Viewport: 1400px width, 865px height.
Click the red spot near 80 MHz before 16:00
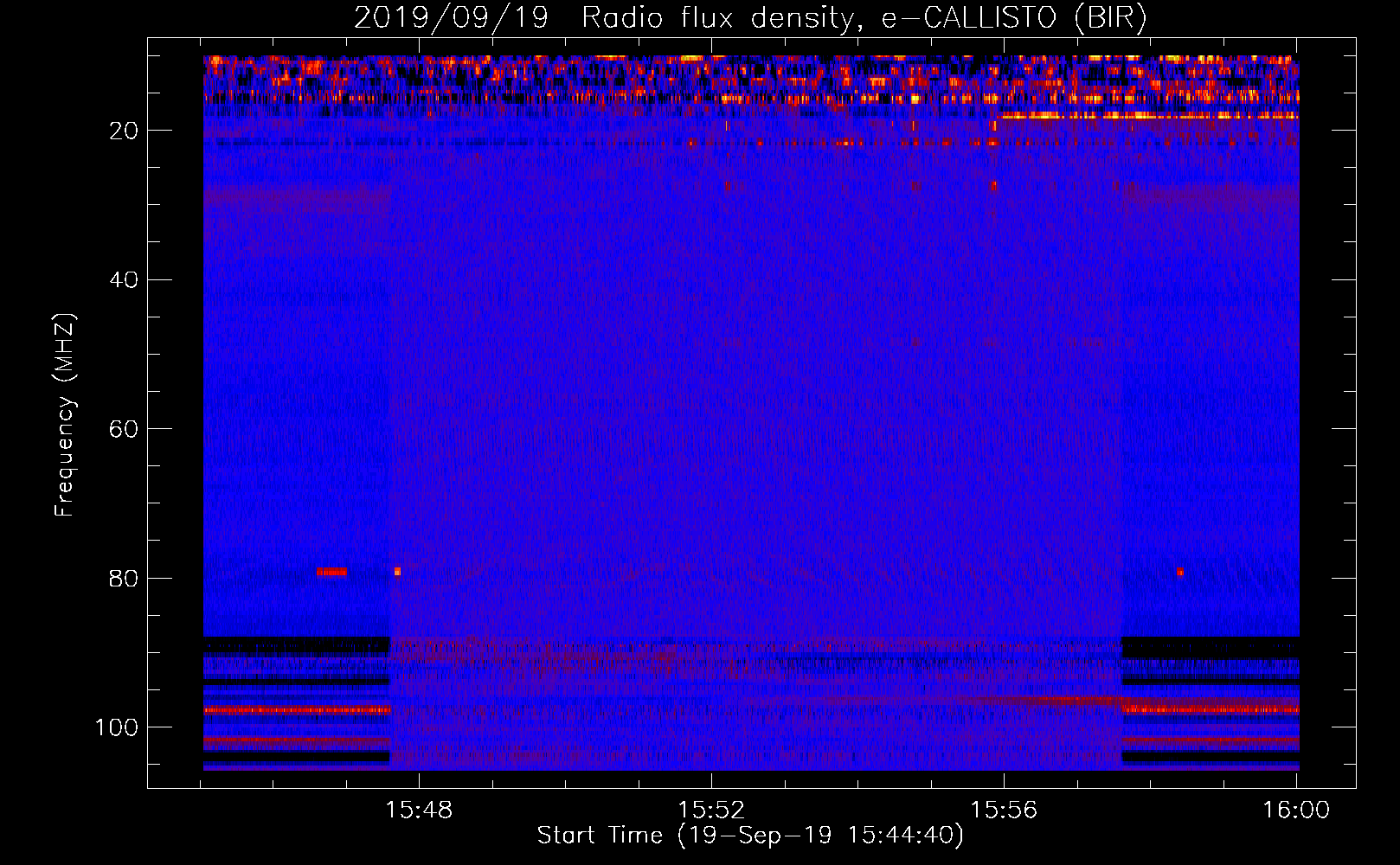(x=1179, y=572)
